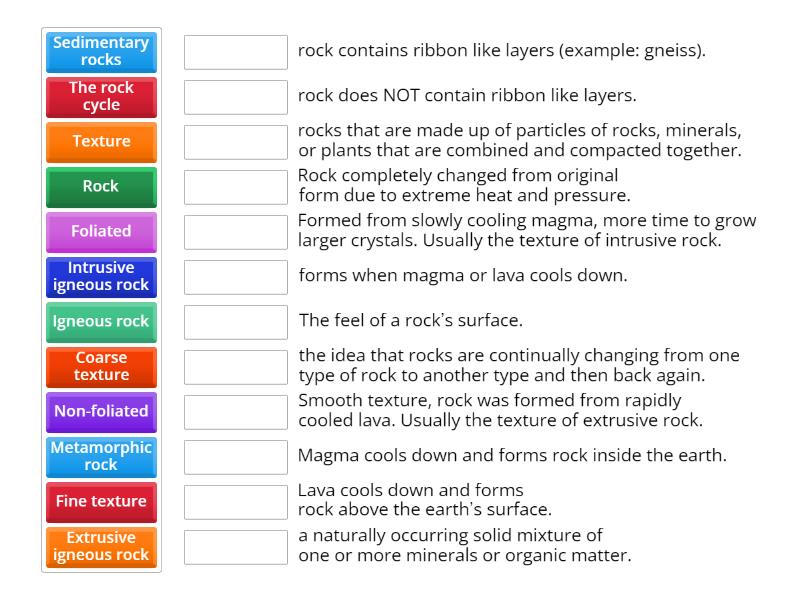This screenshot has height=600, width=800.
Task: Pick the Fine texture tile
Action: (x=100, y=502)
